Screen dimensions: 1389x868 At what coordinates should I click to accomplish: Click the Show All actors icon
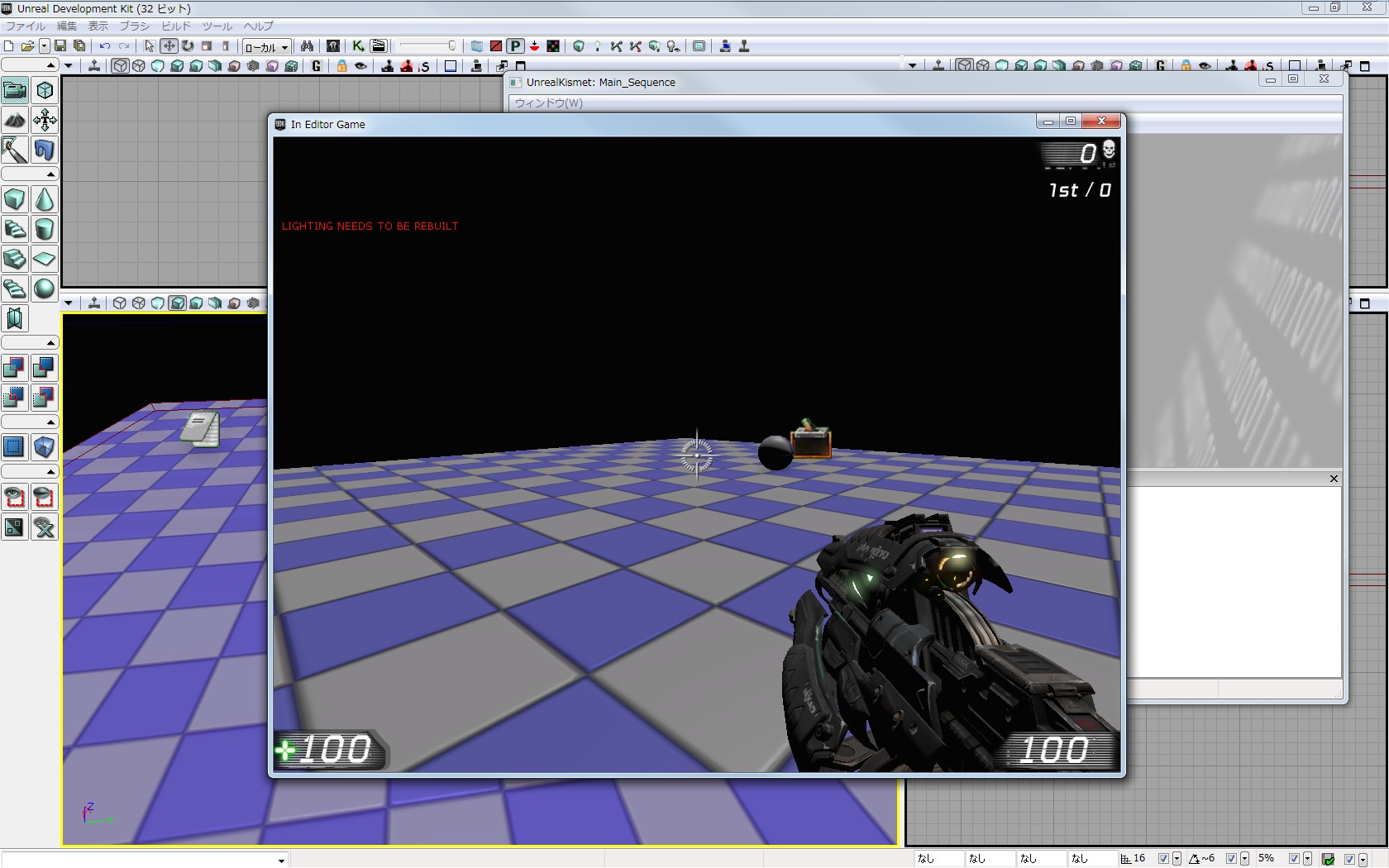pyautogui.click(x=45, y=527)
